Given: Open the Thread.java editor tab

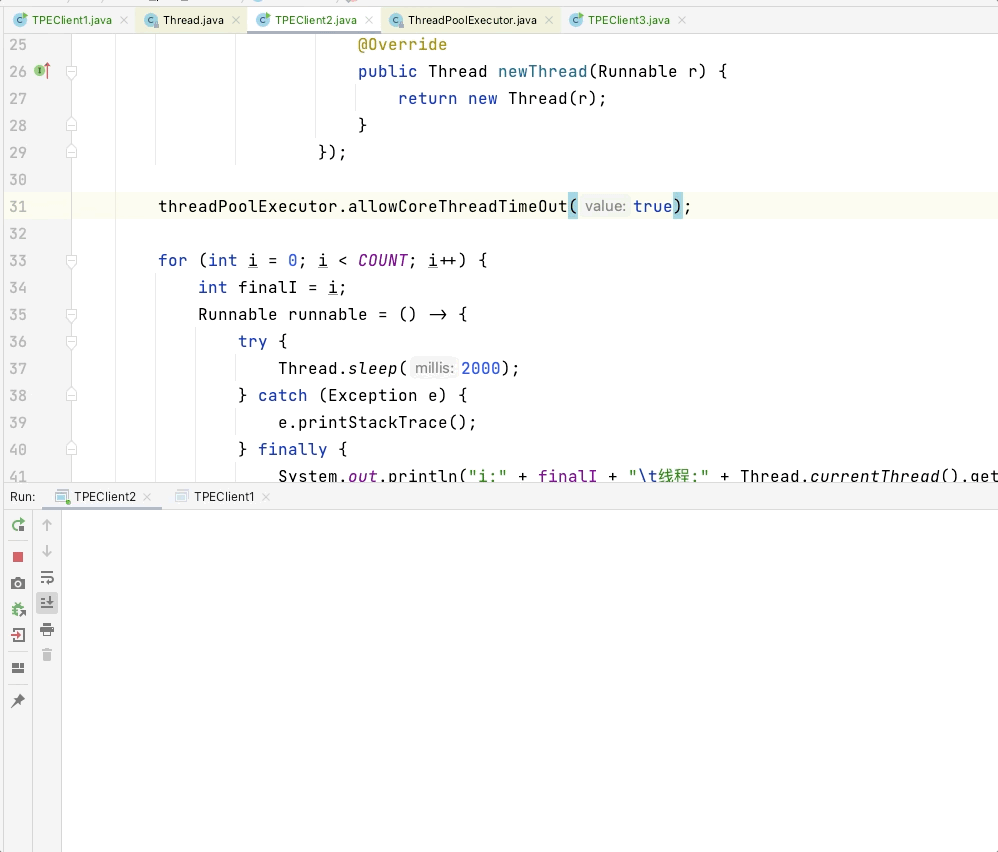Looking at the screenshot, I should (x=193, y=20).
